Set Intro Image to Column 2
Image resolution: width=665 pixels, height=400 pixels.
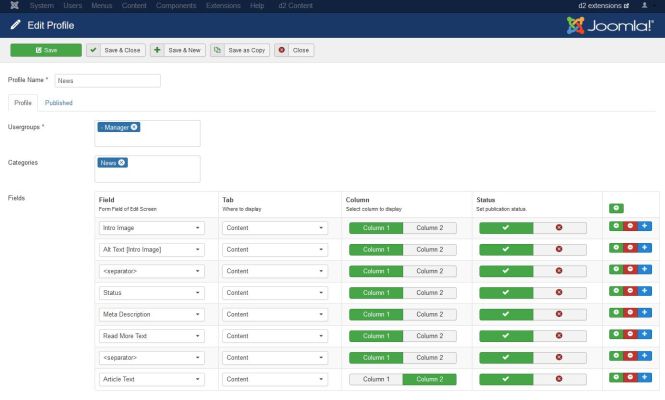[x=430, y=228]
